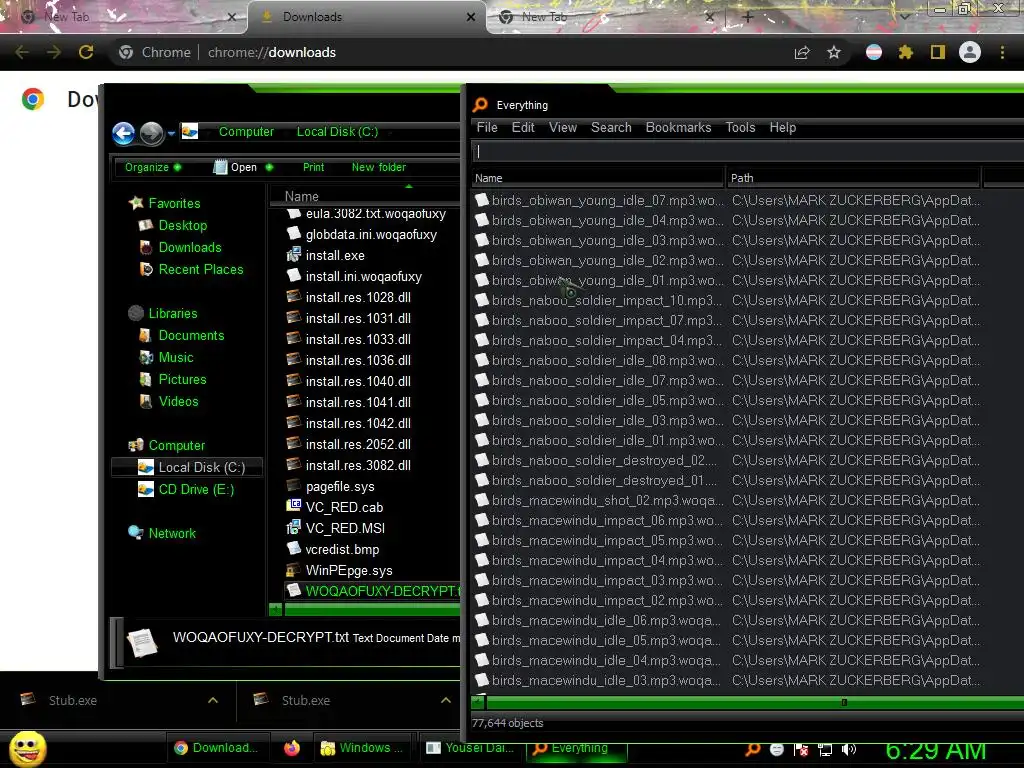Select the pagefile.sys file
1024x768 pixels.
click(340, 487)
